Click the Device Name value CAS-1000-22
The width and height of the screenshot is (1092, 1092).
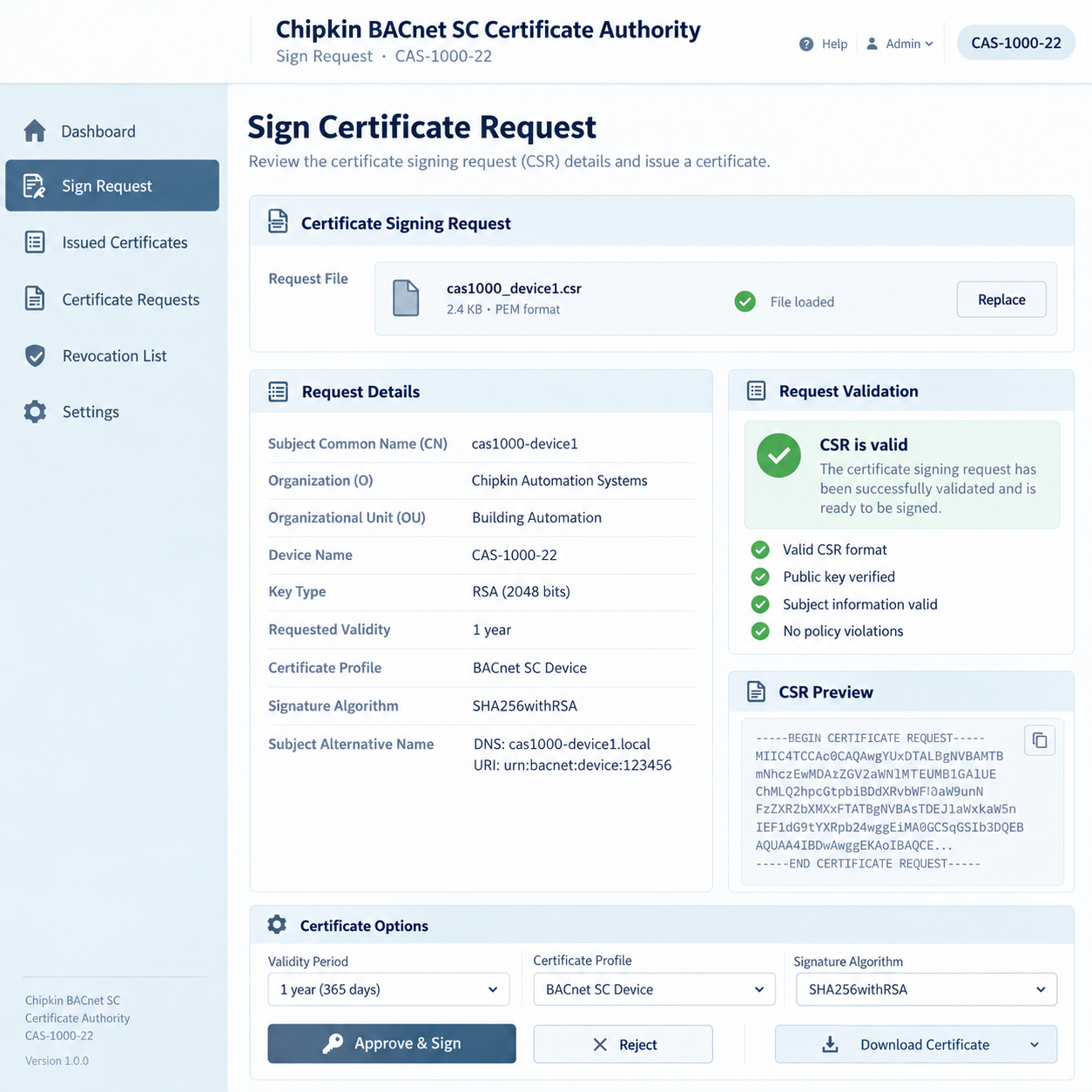(515, 555)
